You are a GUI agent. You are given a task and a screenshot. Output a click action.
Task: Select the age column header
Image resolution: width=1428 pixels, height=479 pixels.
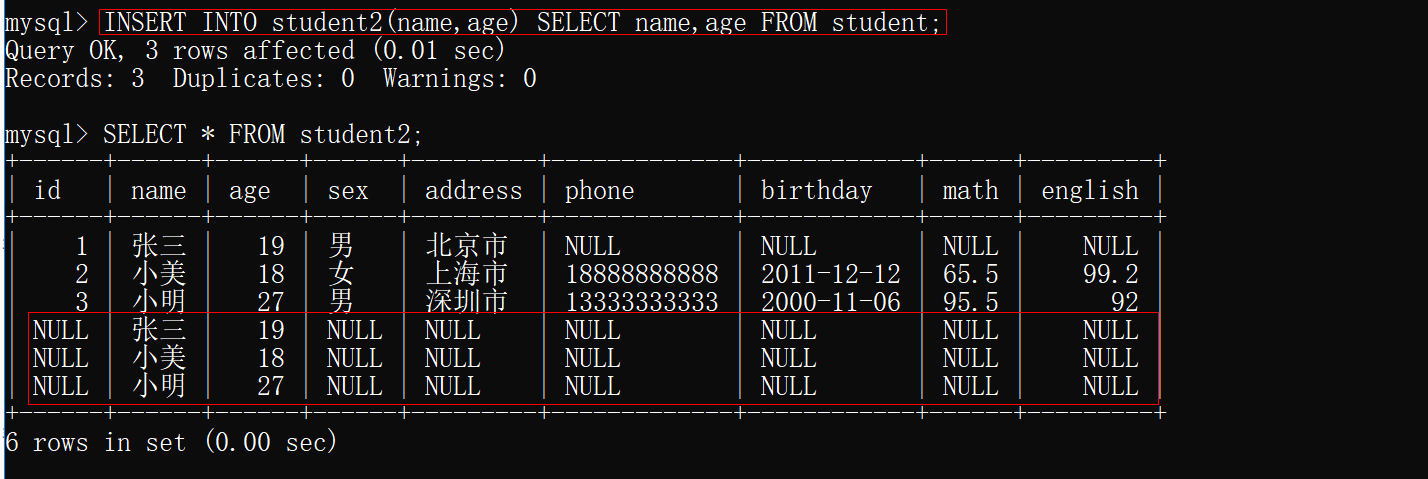click(249, 190)
